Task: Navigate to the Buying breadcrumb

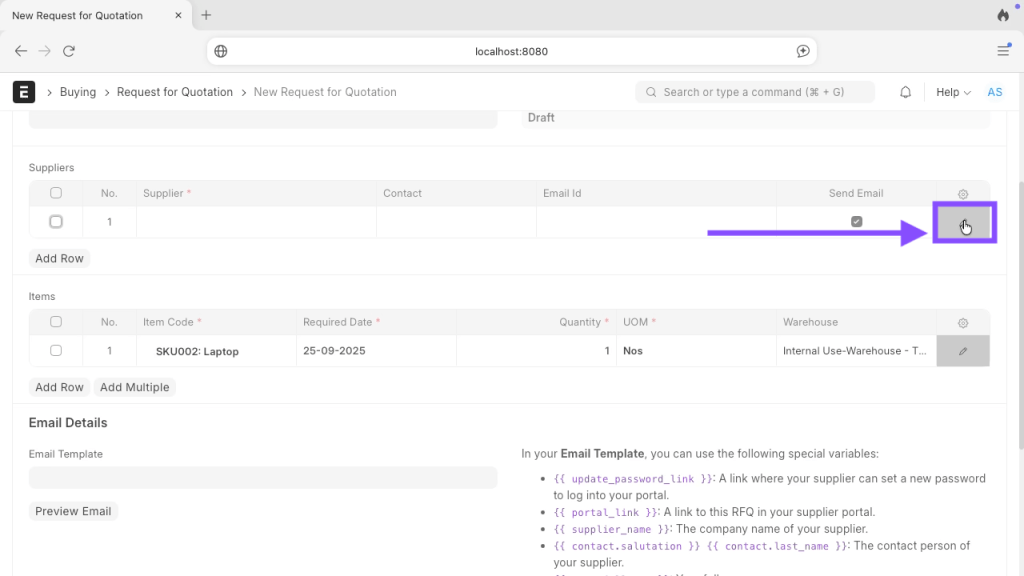Action: [78, 92]
